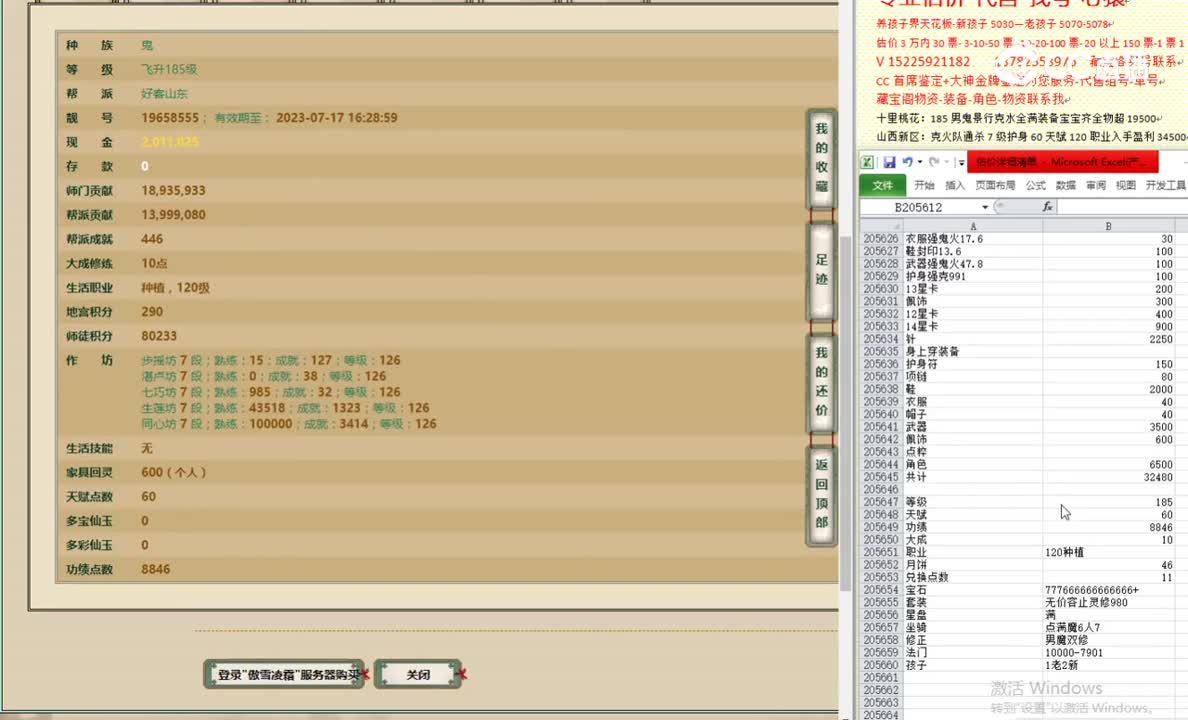The height and width of the screenshot is (720, 1188).
Task: Click cell with text 男魔双修
Action: pyautogui.click(x=1108, y=640)
